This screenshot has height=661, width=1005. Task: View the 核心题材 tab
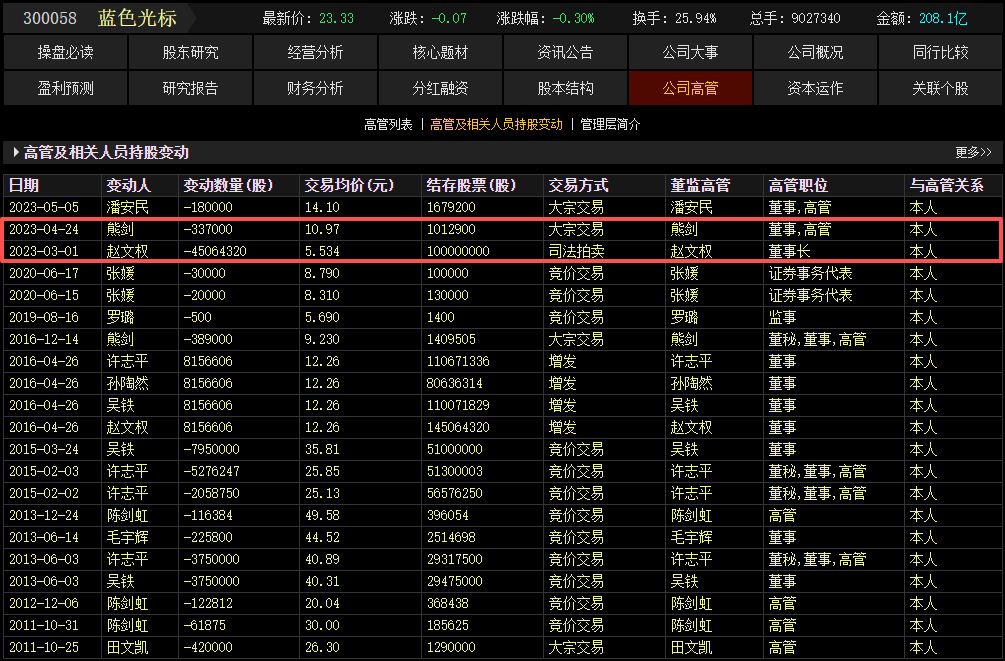tap(439, 51)
